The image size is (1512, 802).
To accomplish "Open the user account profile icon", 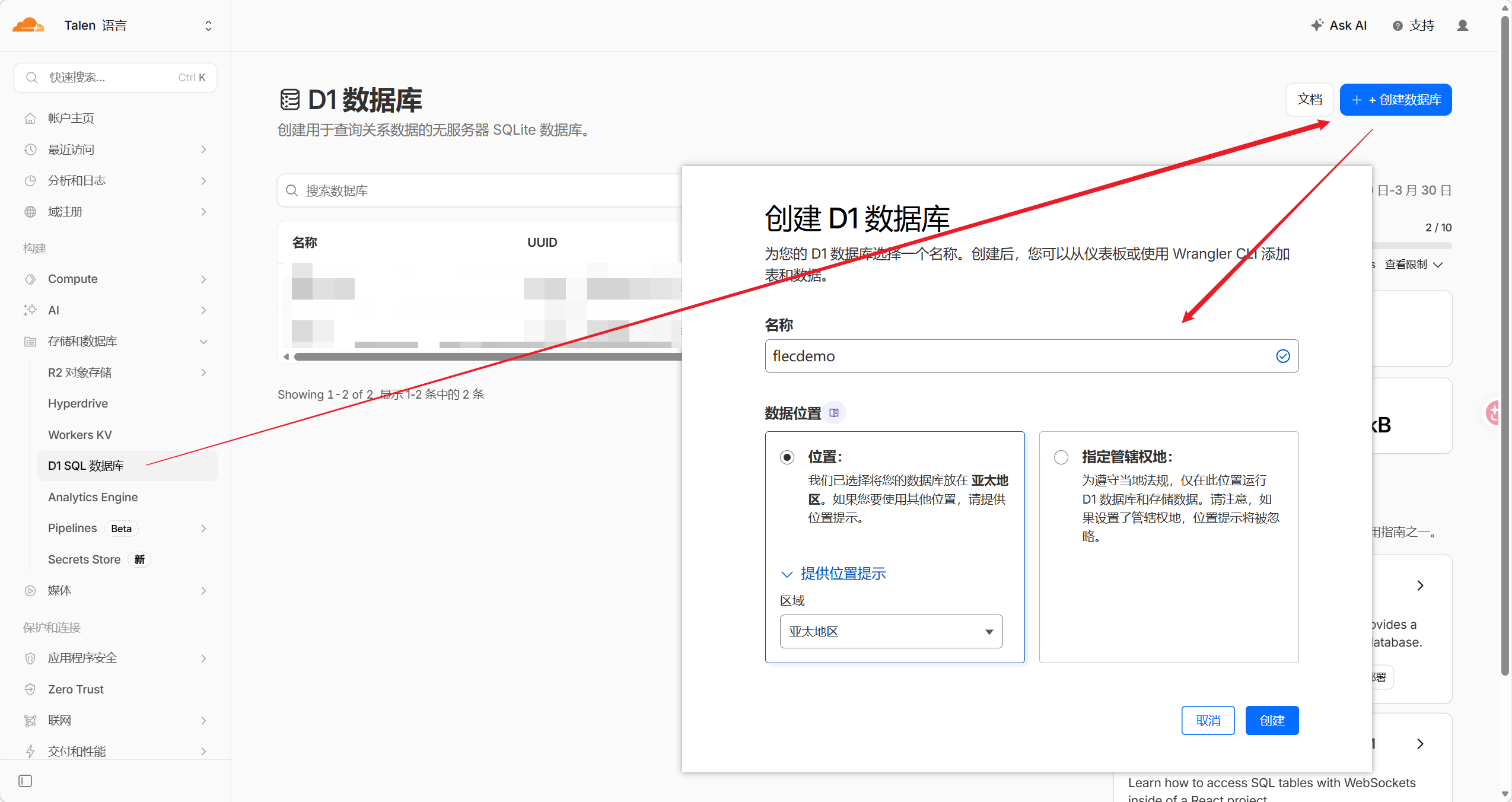I will tap(1462, 26).
